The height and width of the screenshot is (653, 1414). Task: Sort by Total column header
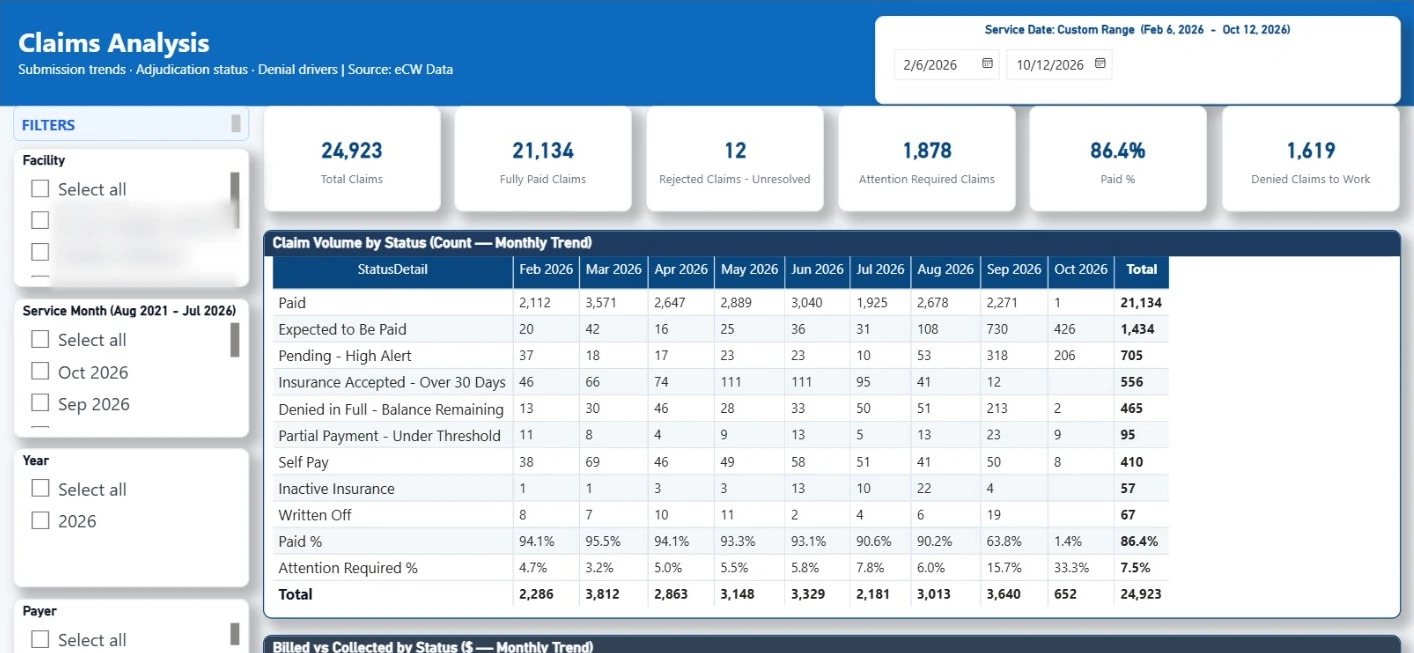click(x=1141, y=270)
